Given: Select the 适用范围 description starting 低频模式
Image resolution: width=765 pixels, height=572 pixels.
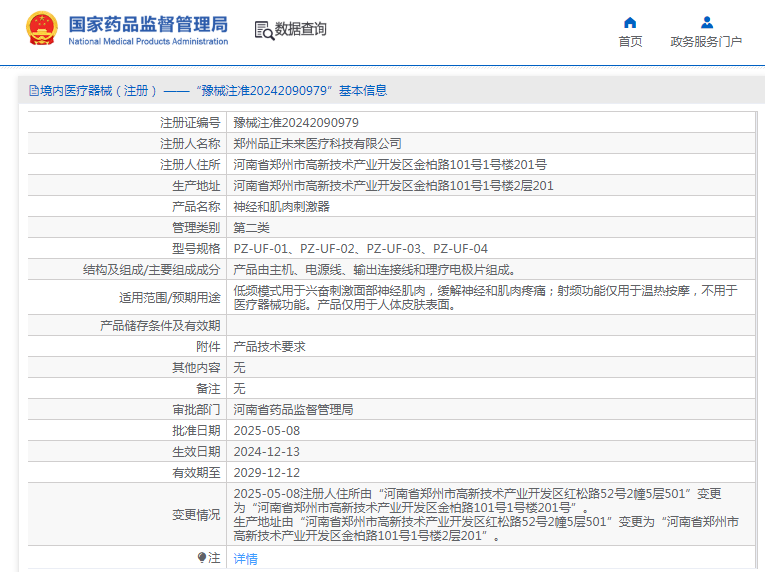Looking at the screenshot, I should coord(485,298).
